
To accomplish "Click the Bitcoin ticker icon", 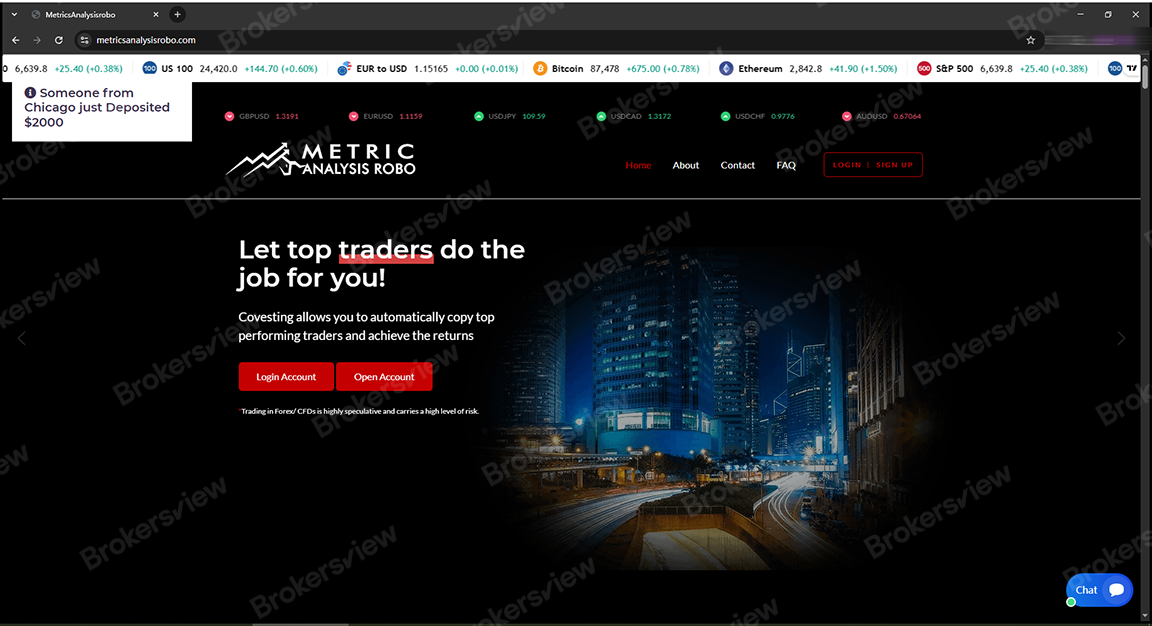I will coord(540,68).
